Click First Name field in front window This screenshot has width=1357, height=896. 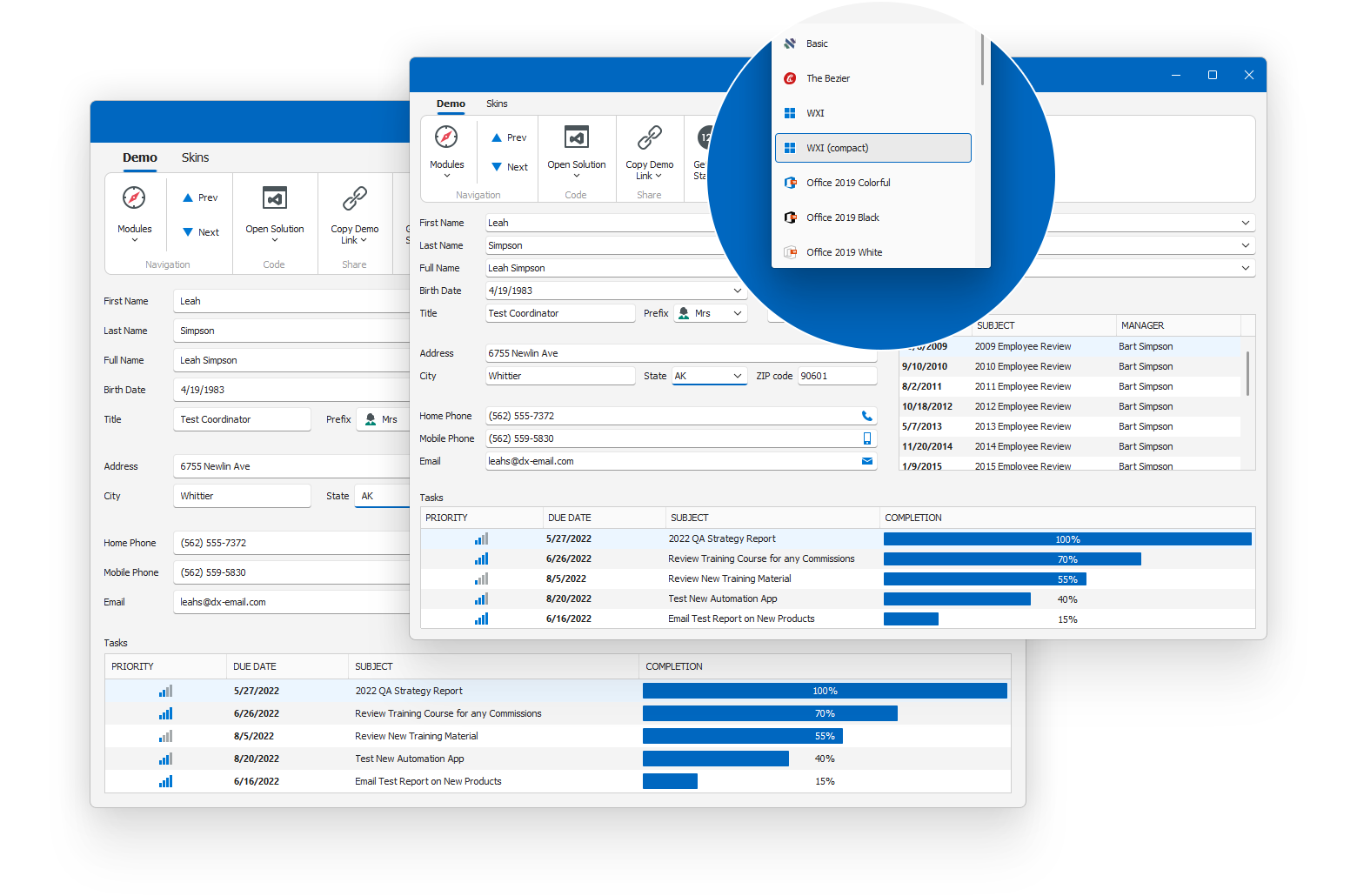pos(600,223)
